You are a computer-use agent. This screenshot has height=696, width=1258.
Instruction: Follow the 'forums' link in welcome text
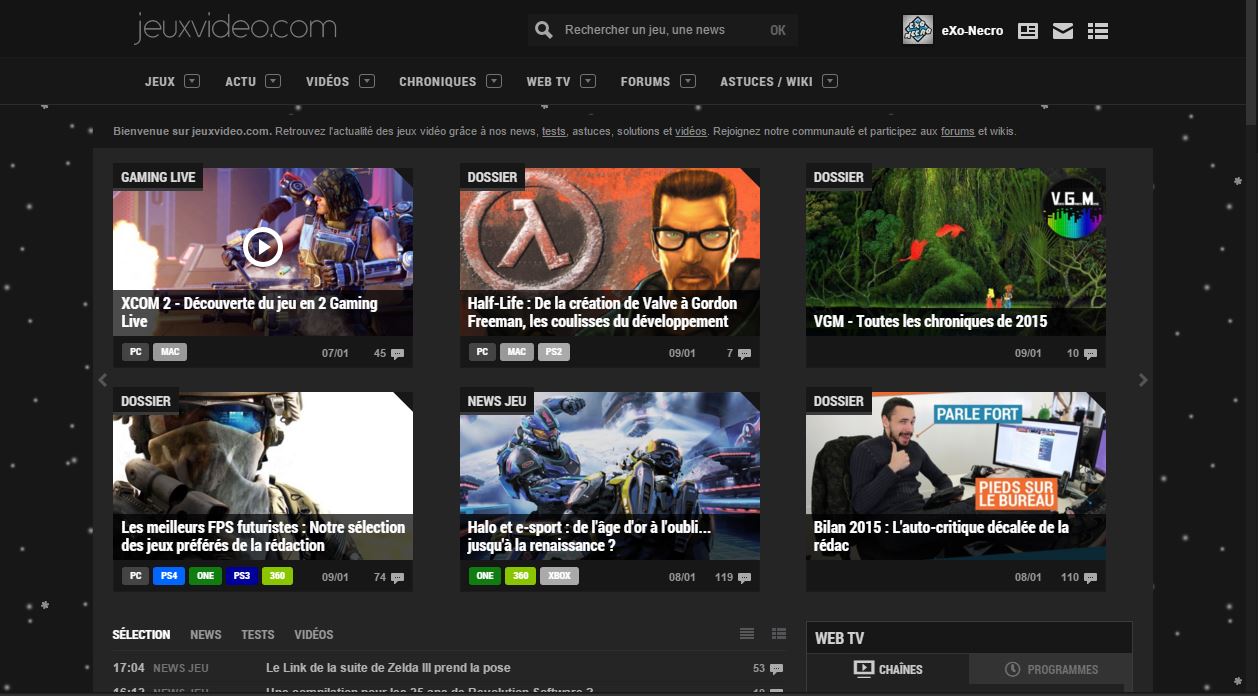click(958, 131)
